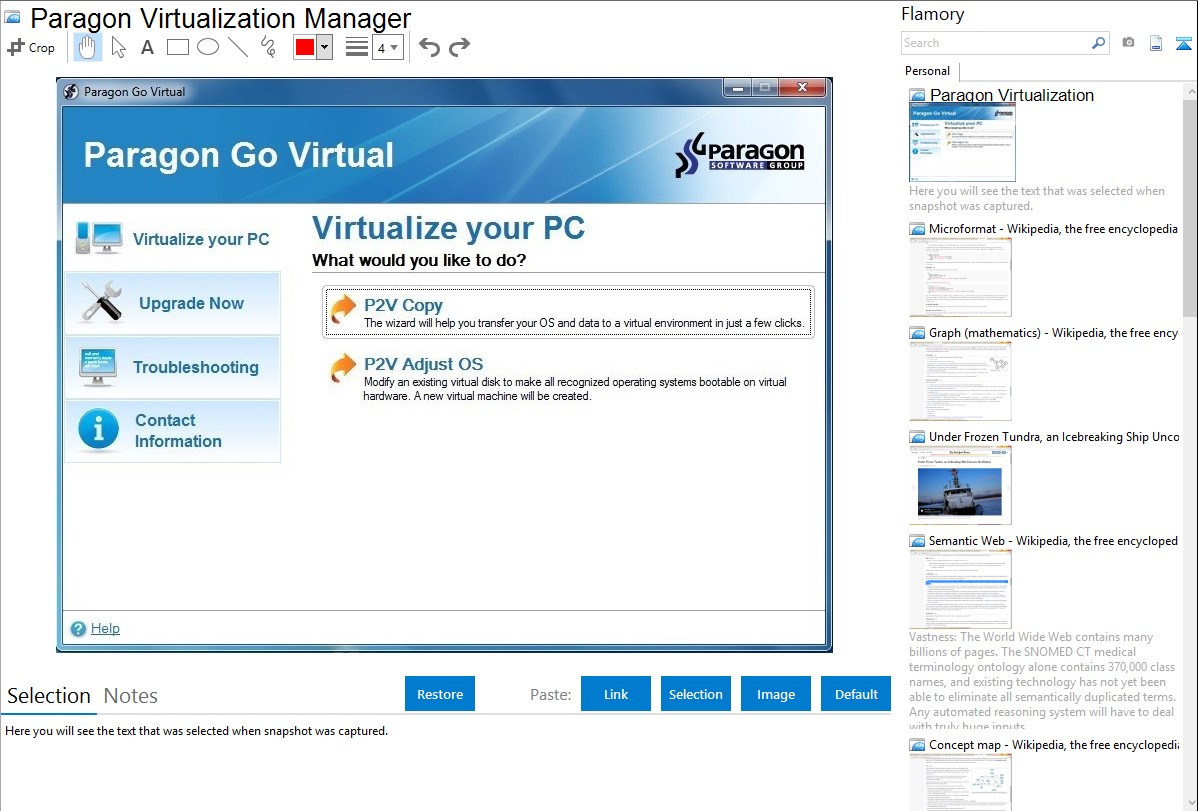Click the Default paste button
This screenshot has height=811, width=1198.
coord(856,694)
